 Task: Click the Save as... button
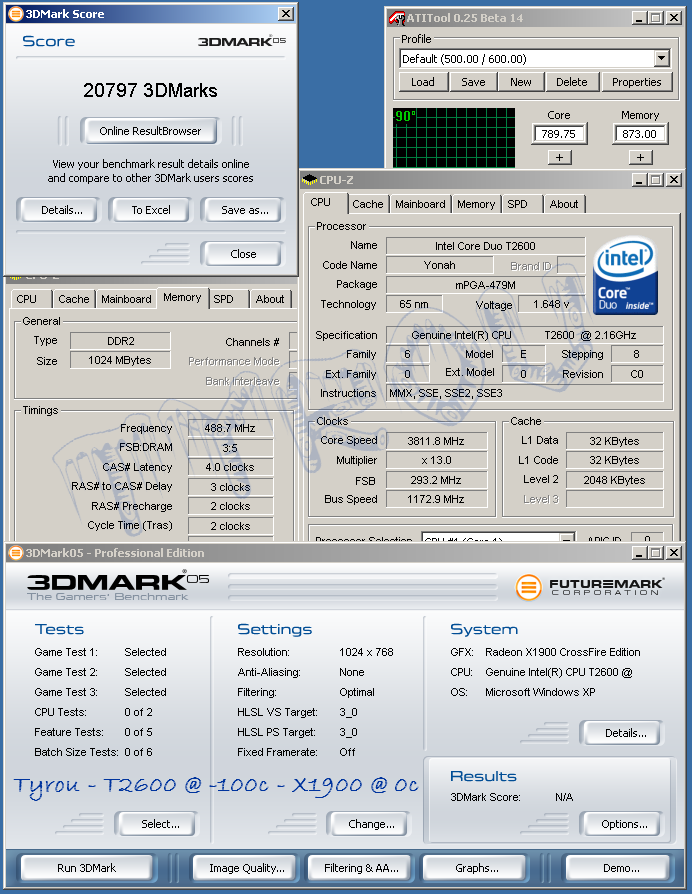tap(245, 210)
